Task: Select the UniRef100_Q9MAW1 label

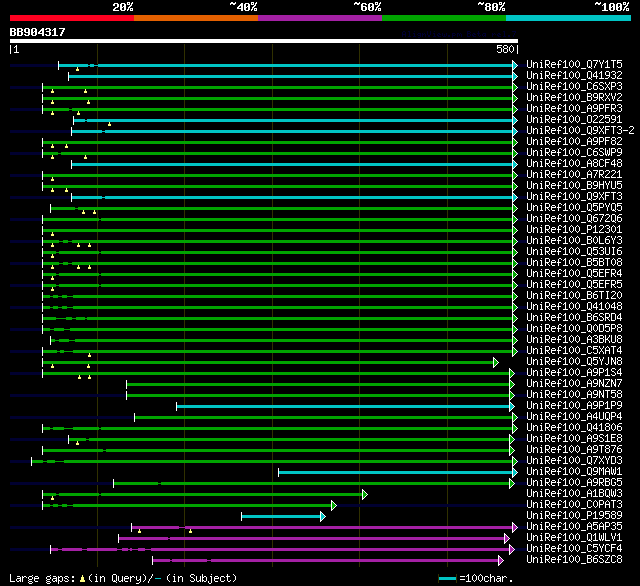Action: (574, 472)
